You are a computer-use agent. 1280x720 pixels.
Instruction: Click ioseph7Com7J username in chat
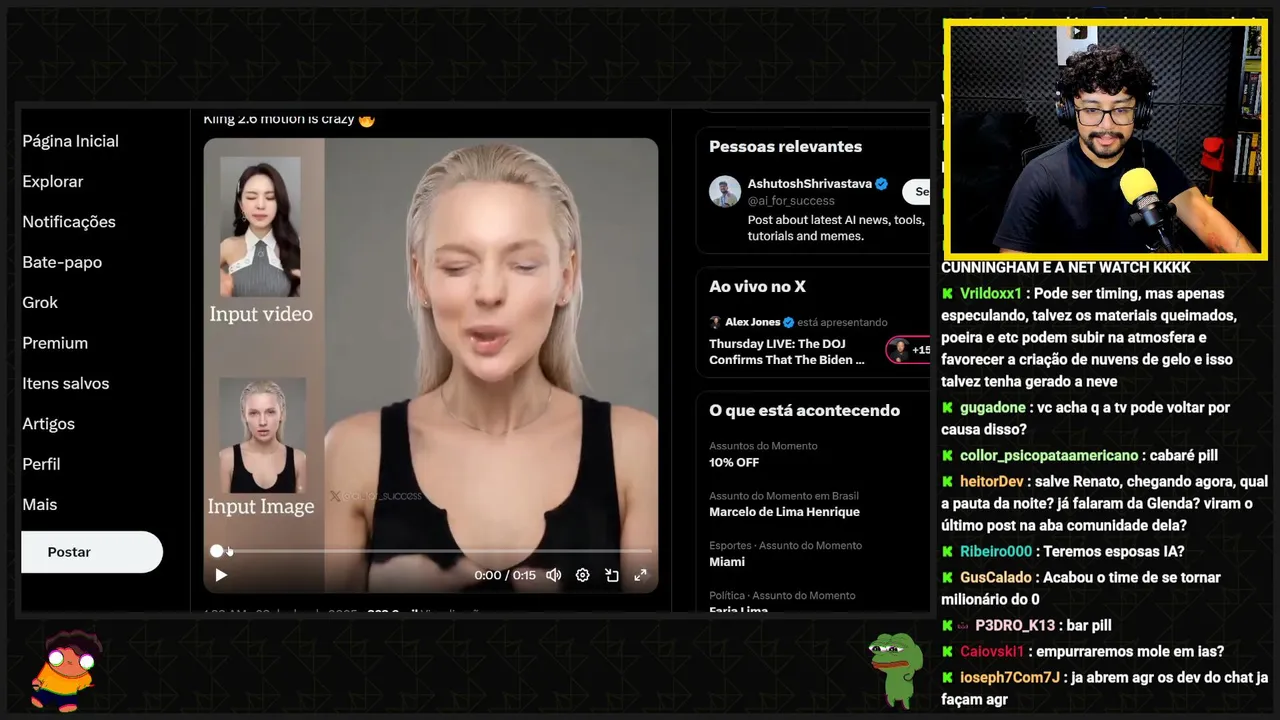pyautogui.click(x=1010, y=677)
